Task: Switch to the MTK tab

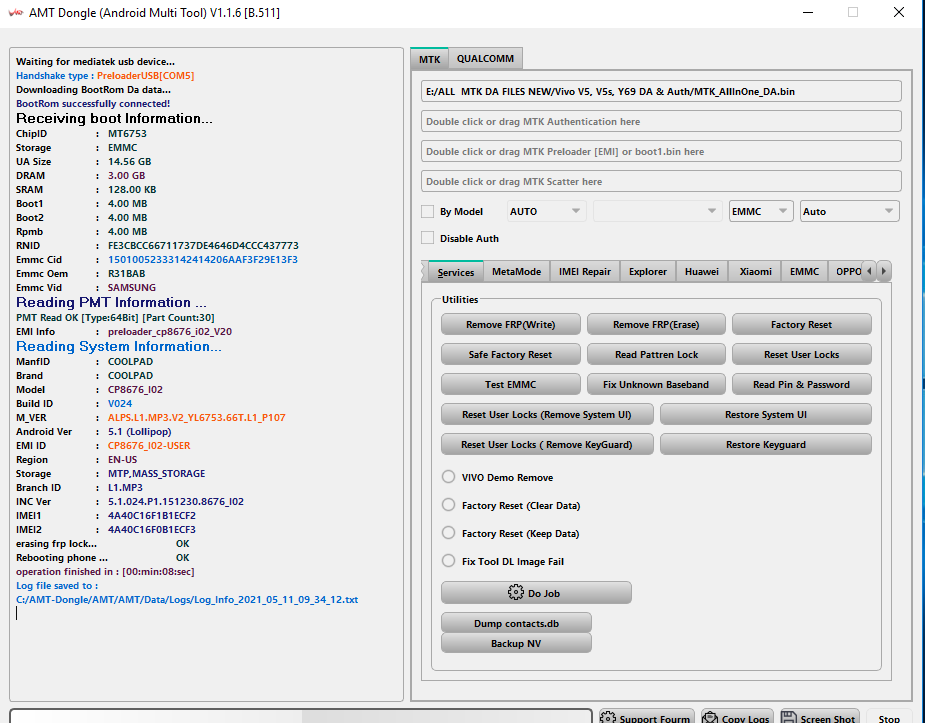Action: 429,59
